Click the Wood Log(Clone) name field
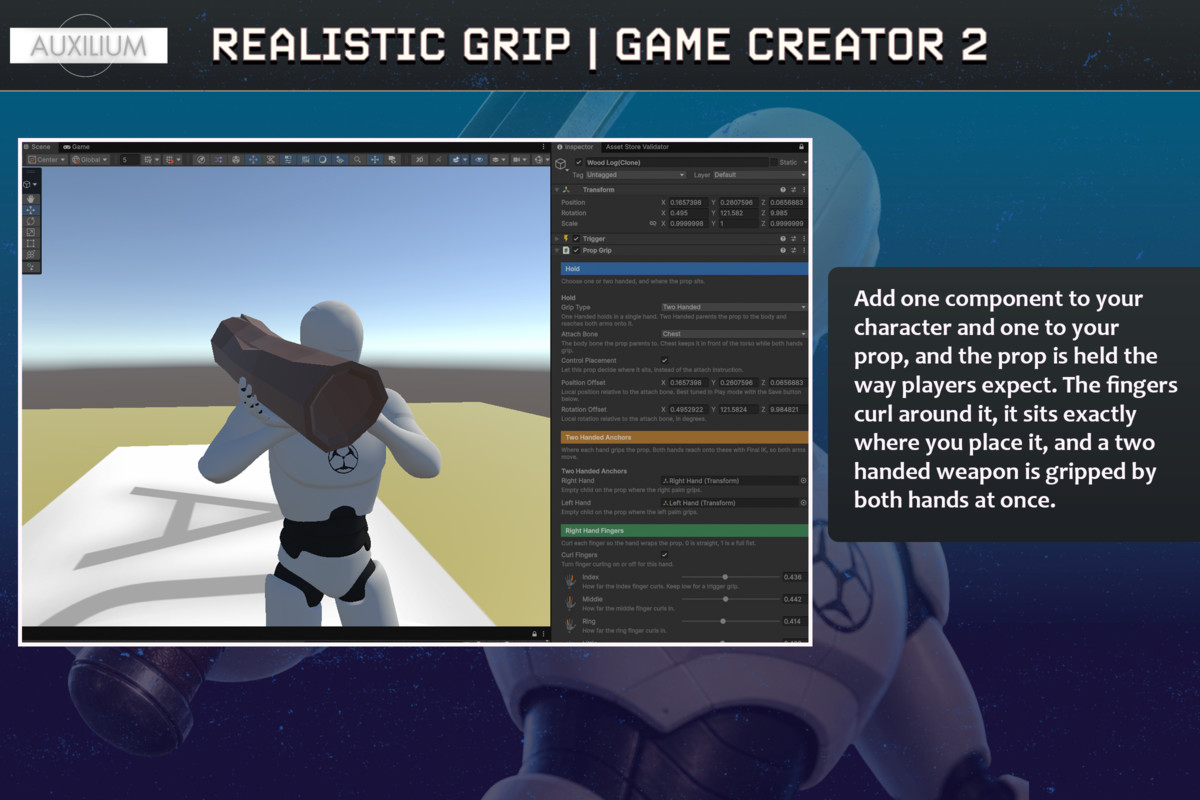Screen dimensions: 1200x800 [677, 162]
